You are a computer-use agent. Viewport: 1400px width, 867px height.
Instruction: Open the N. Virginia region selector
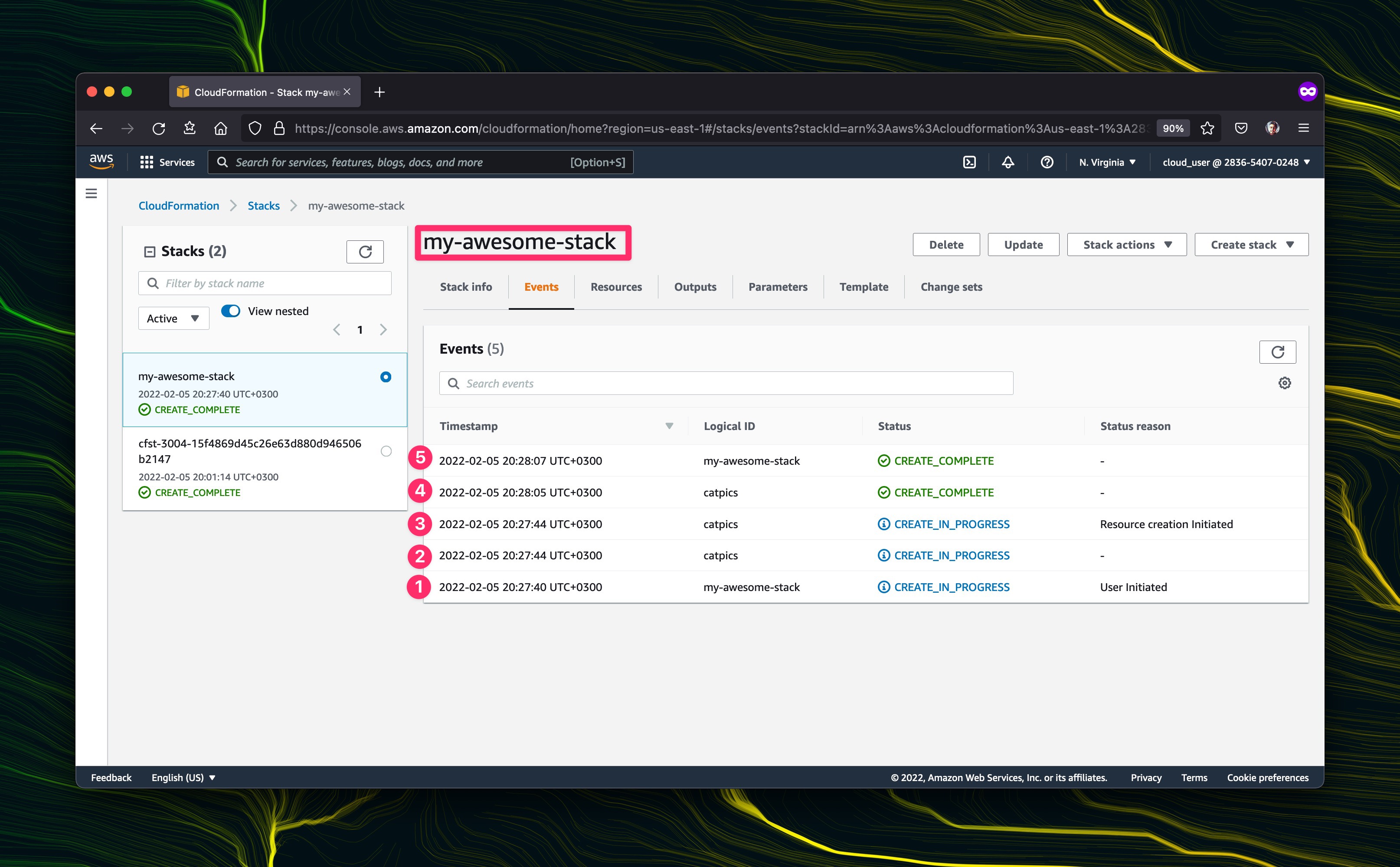[x=1106, y=162]
